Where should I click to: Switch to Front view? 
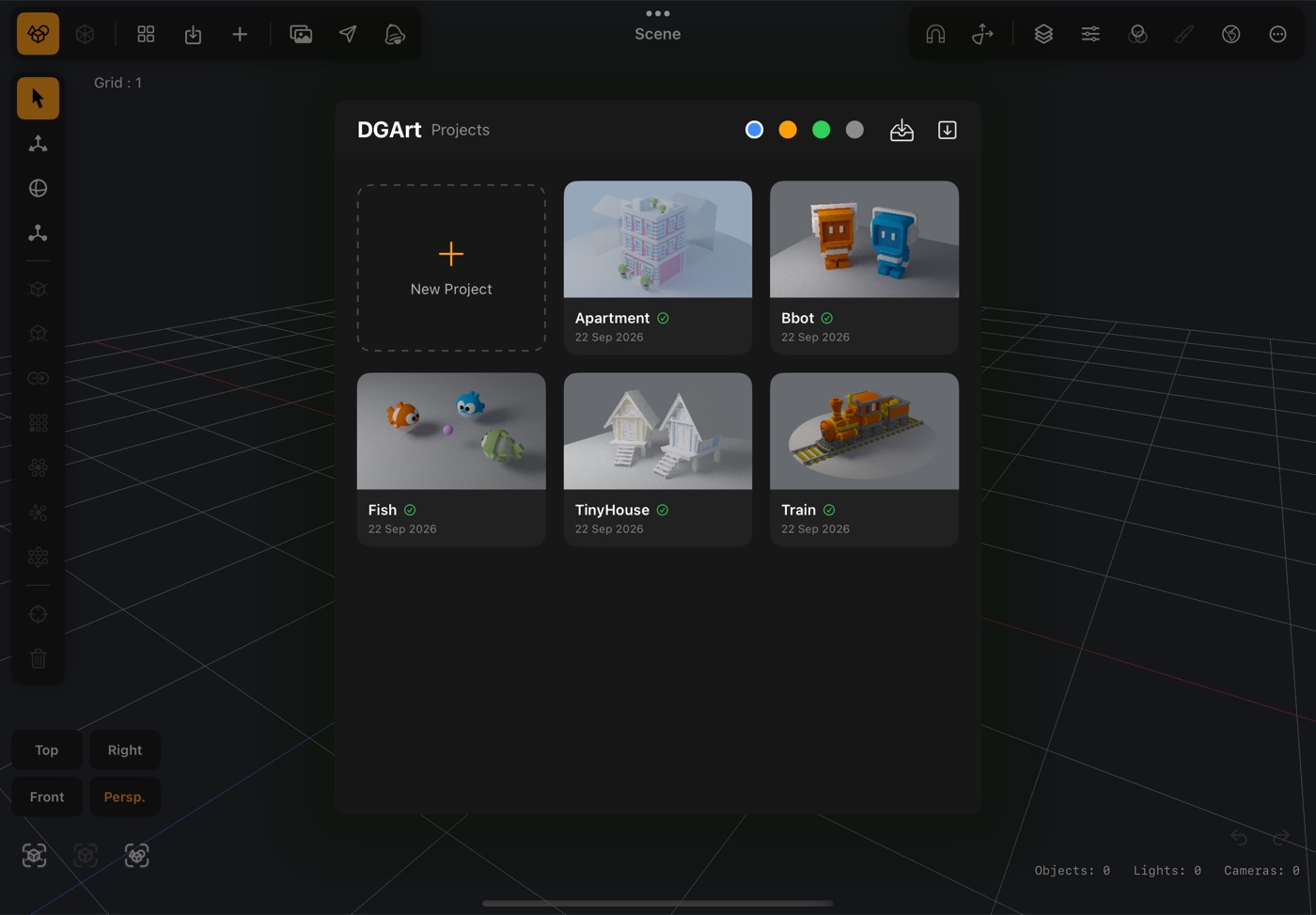coord(47,797)
